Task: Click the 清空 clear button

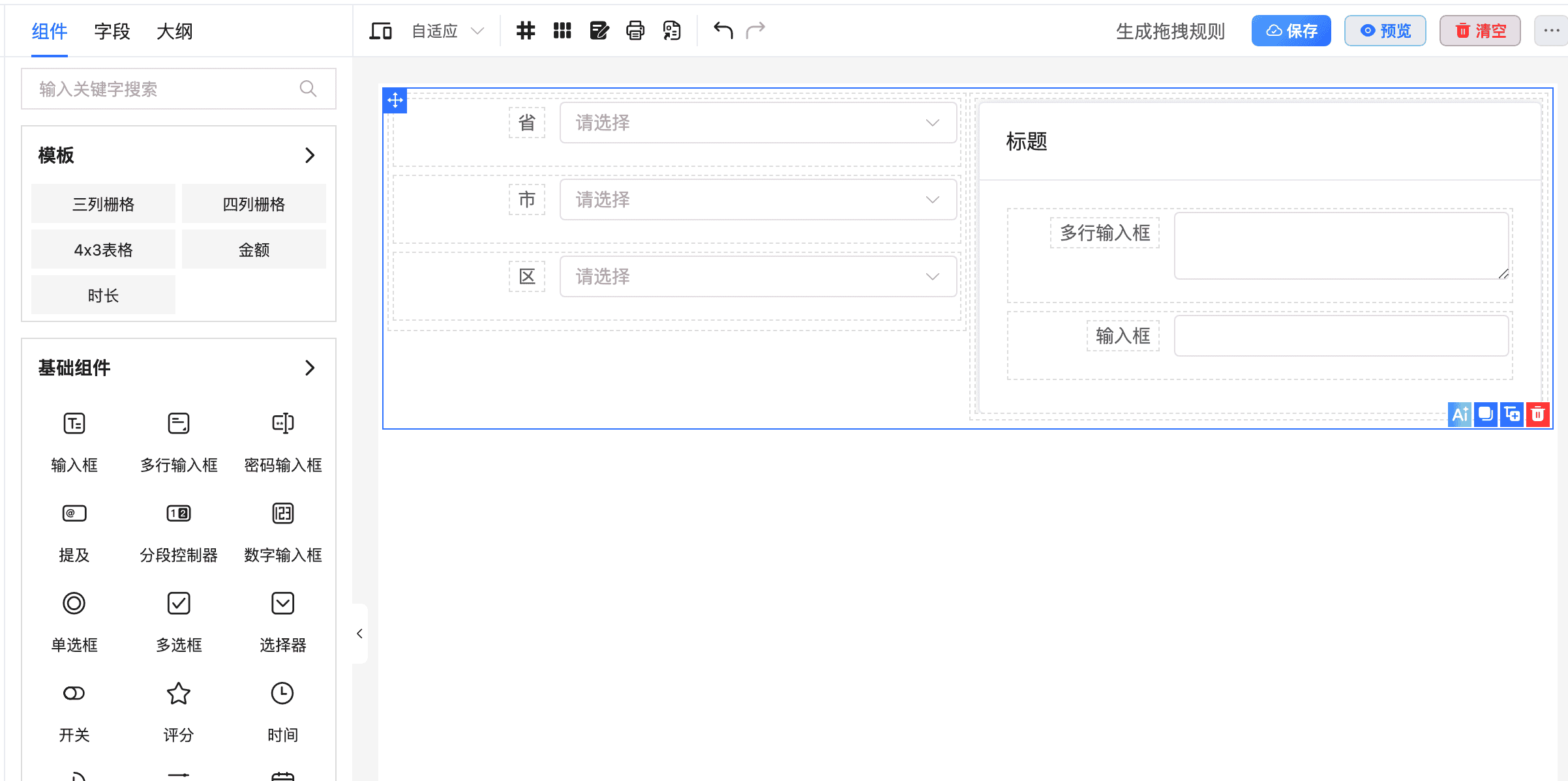Action: click(1480, 31)
